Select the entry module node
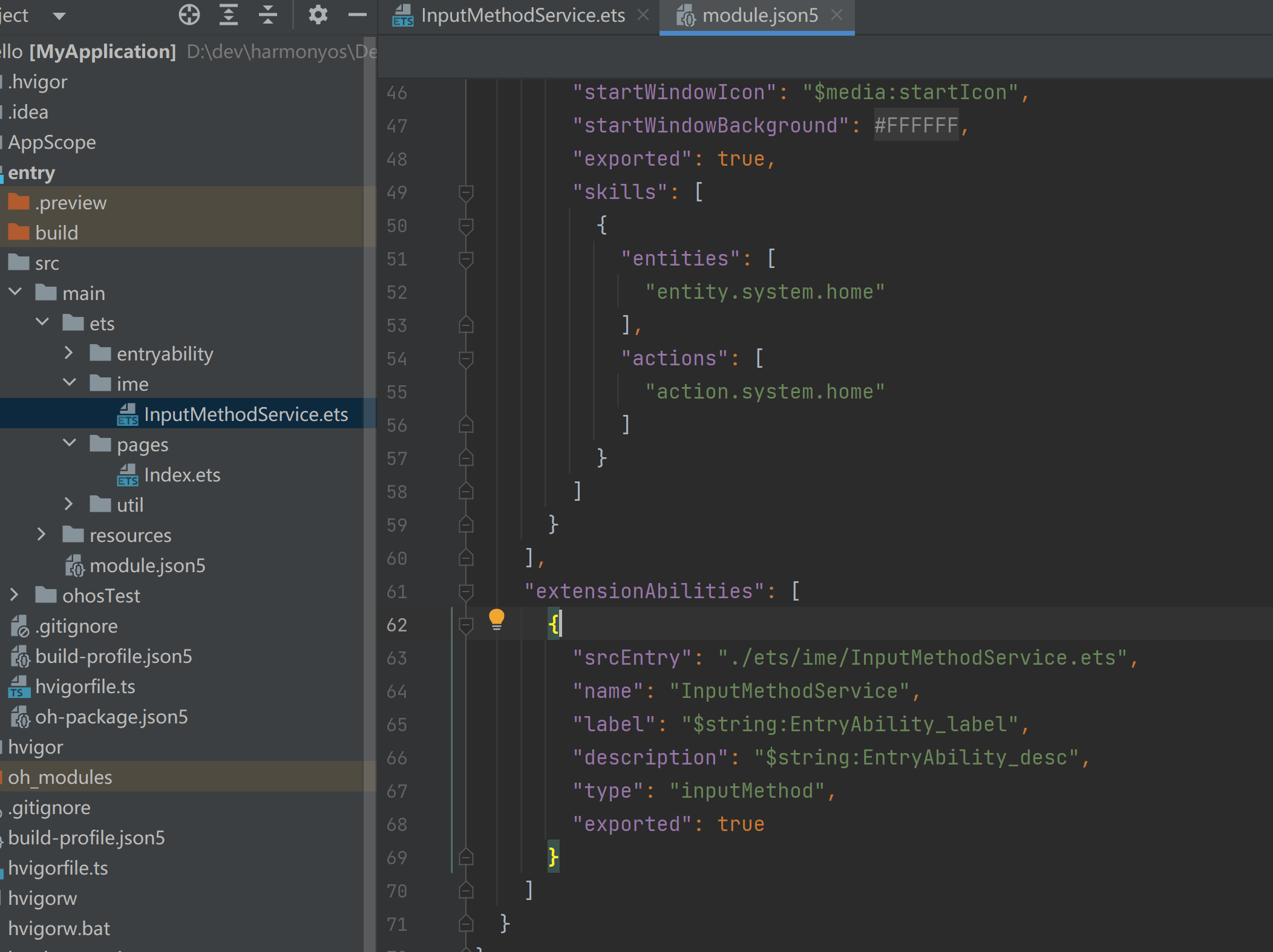Image resolution: width=1273 pixels, height=952 pixels. (x=31, y=173)
